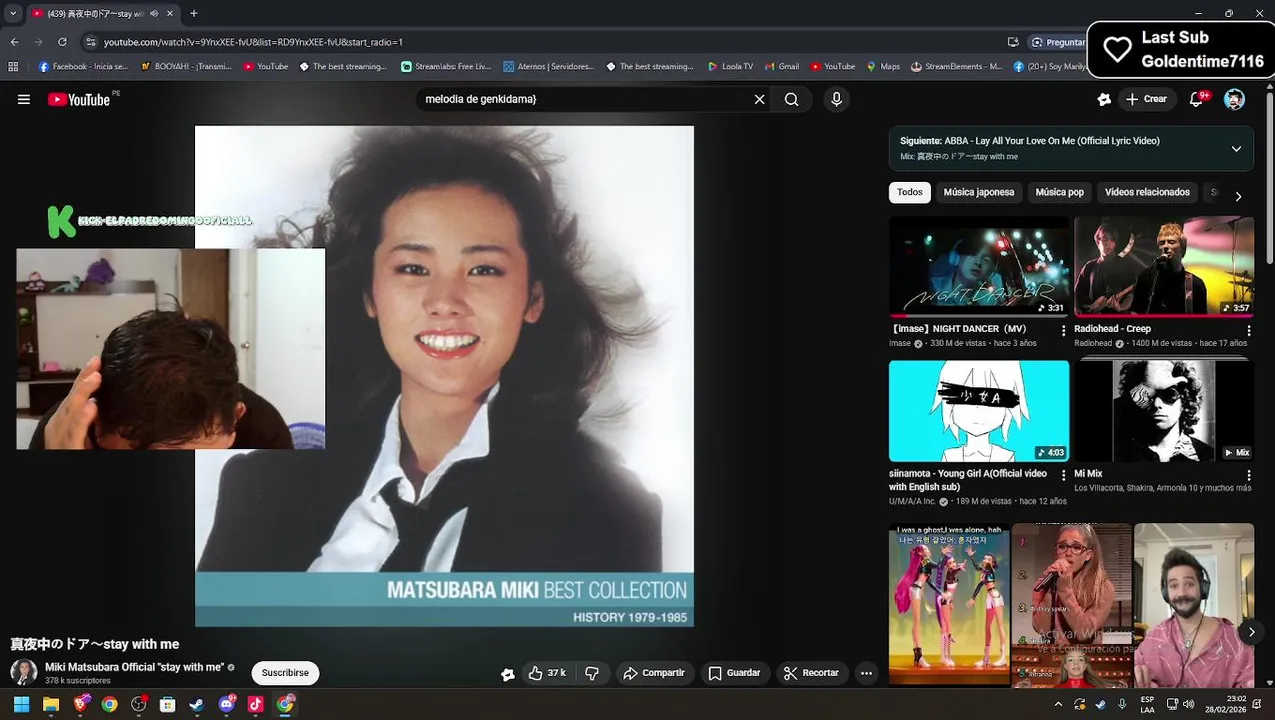Open the options menu for Radiohead Creep
The image size is (1275, 720).
pyautogui.click(x=1248, y=330)
